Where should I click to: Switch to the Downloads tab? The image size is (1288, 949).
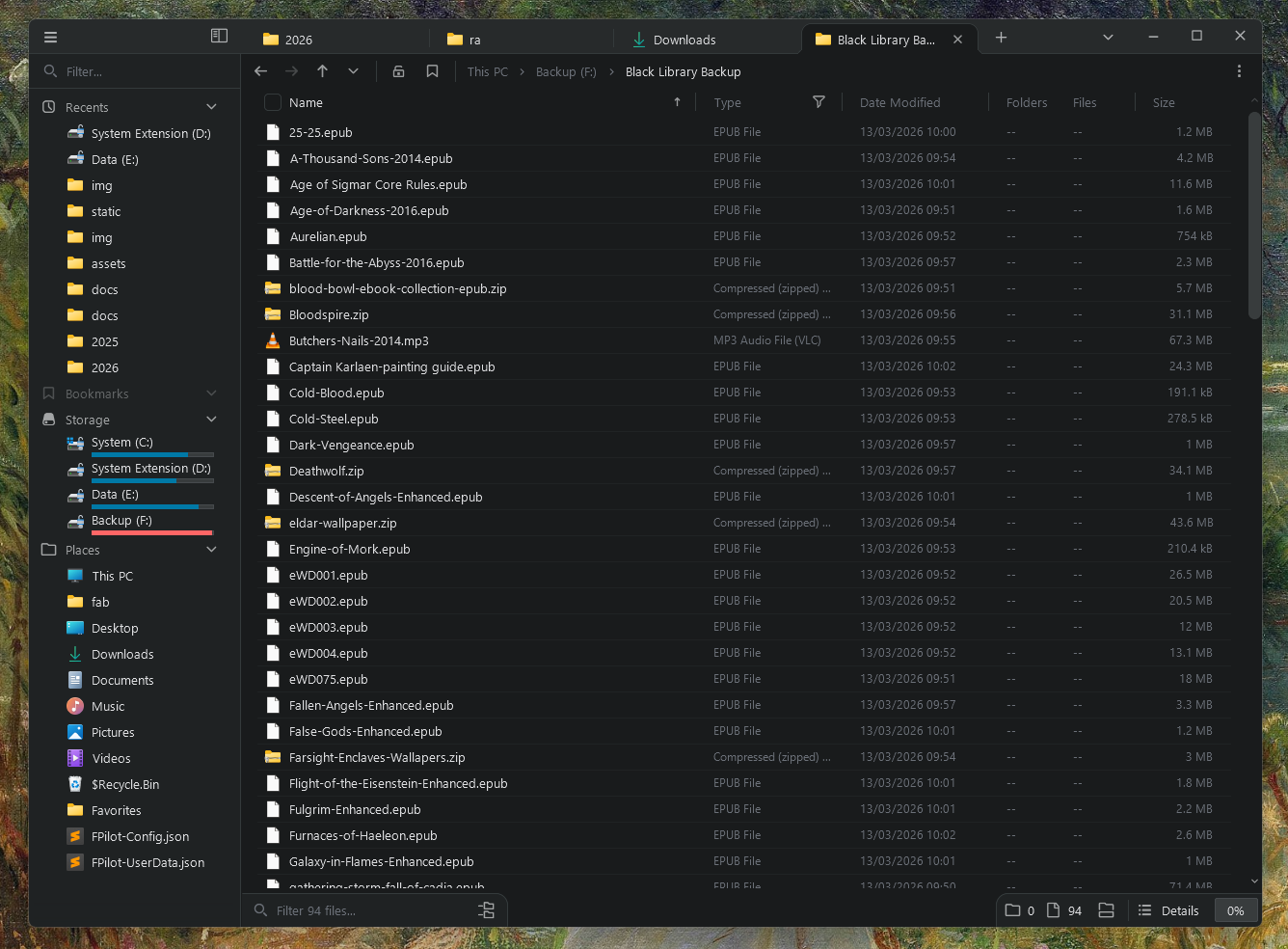coord(707,40)
